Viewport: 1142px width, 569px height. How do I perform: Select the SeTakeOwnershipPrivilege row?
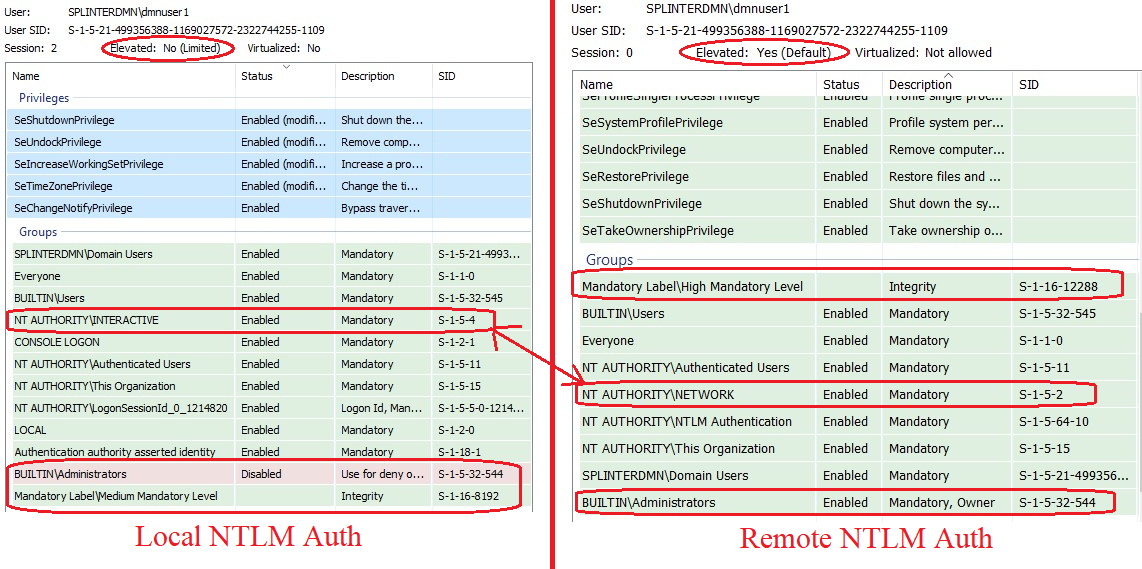coord(657,231)
